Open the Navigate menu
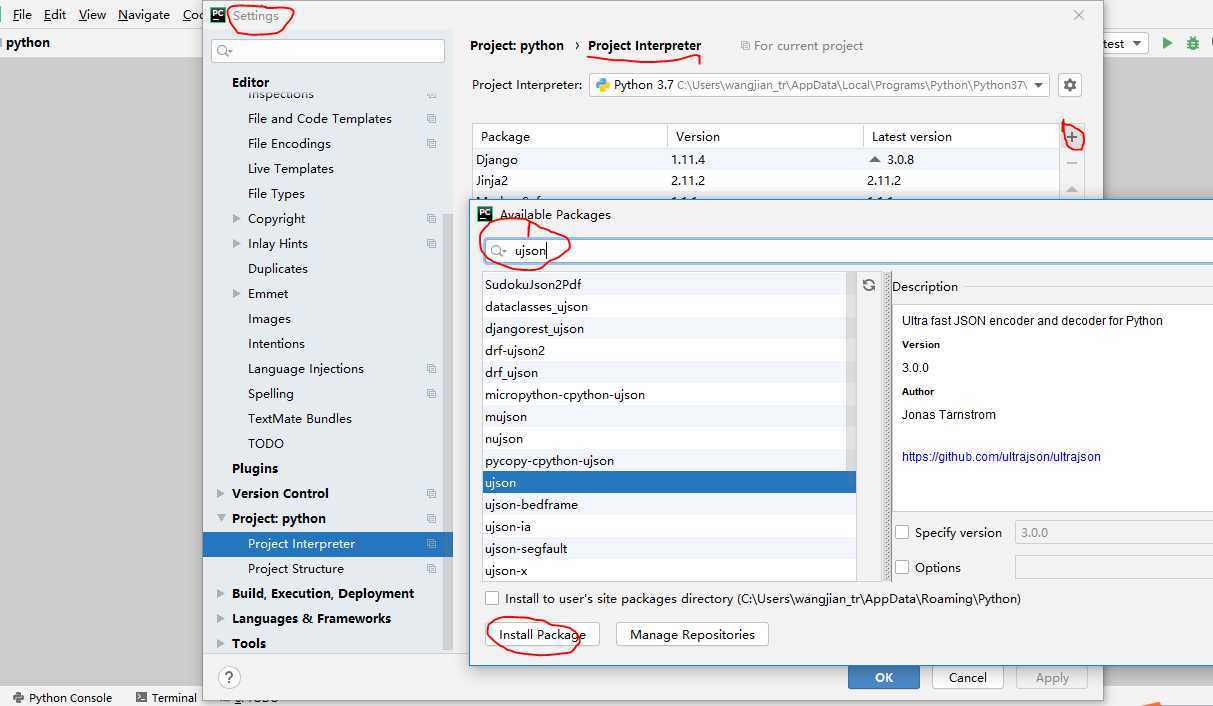The height and width of the screenshot is (706, 1213). 144,15
